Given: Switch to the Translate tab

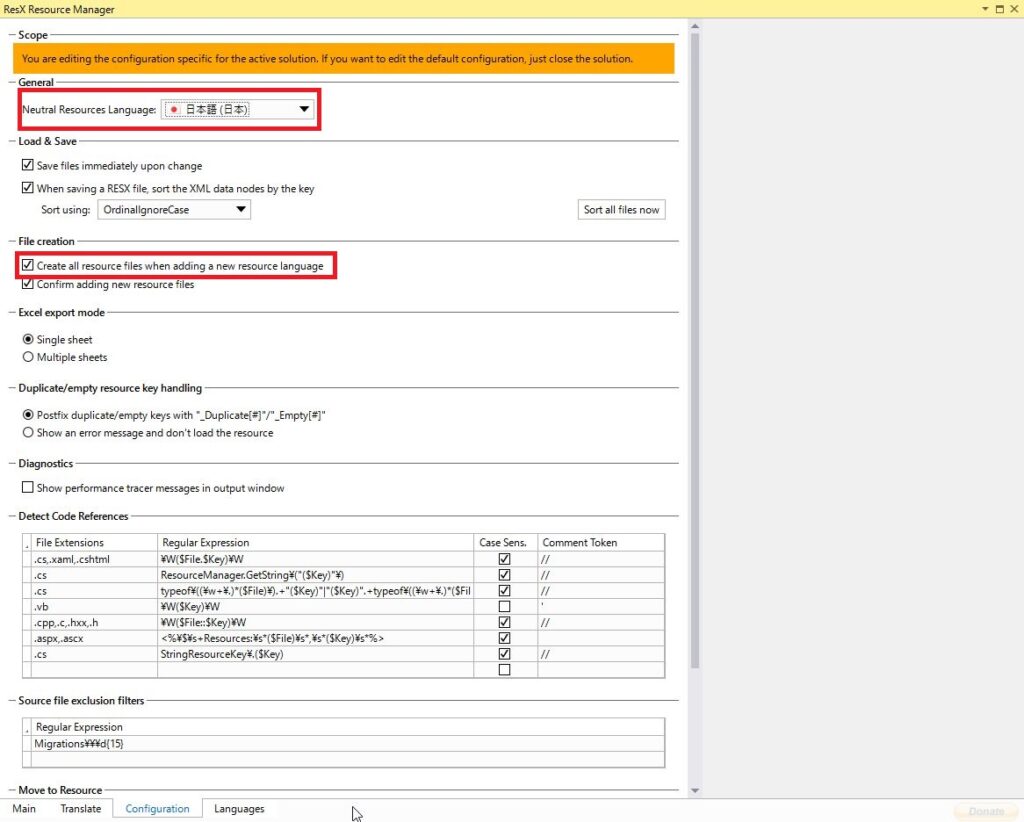Looking at the screenshot, I should pos(80,809).
